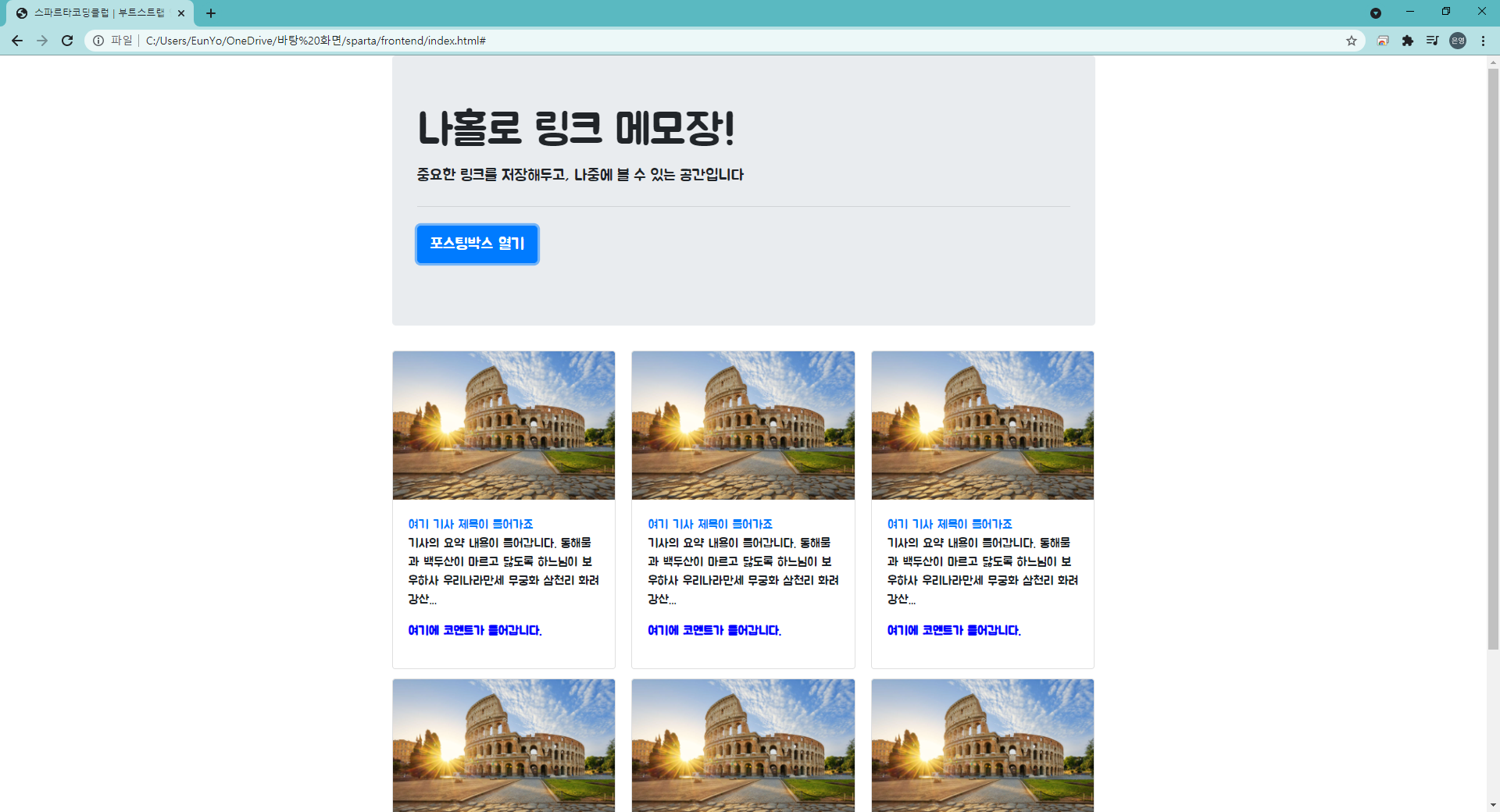Image resolution: width=1500 pixels, height=812 pixels.
Task: Click the 나홀로 링크 메모장! heading
Action: point(577,129)
